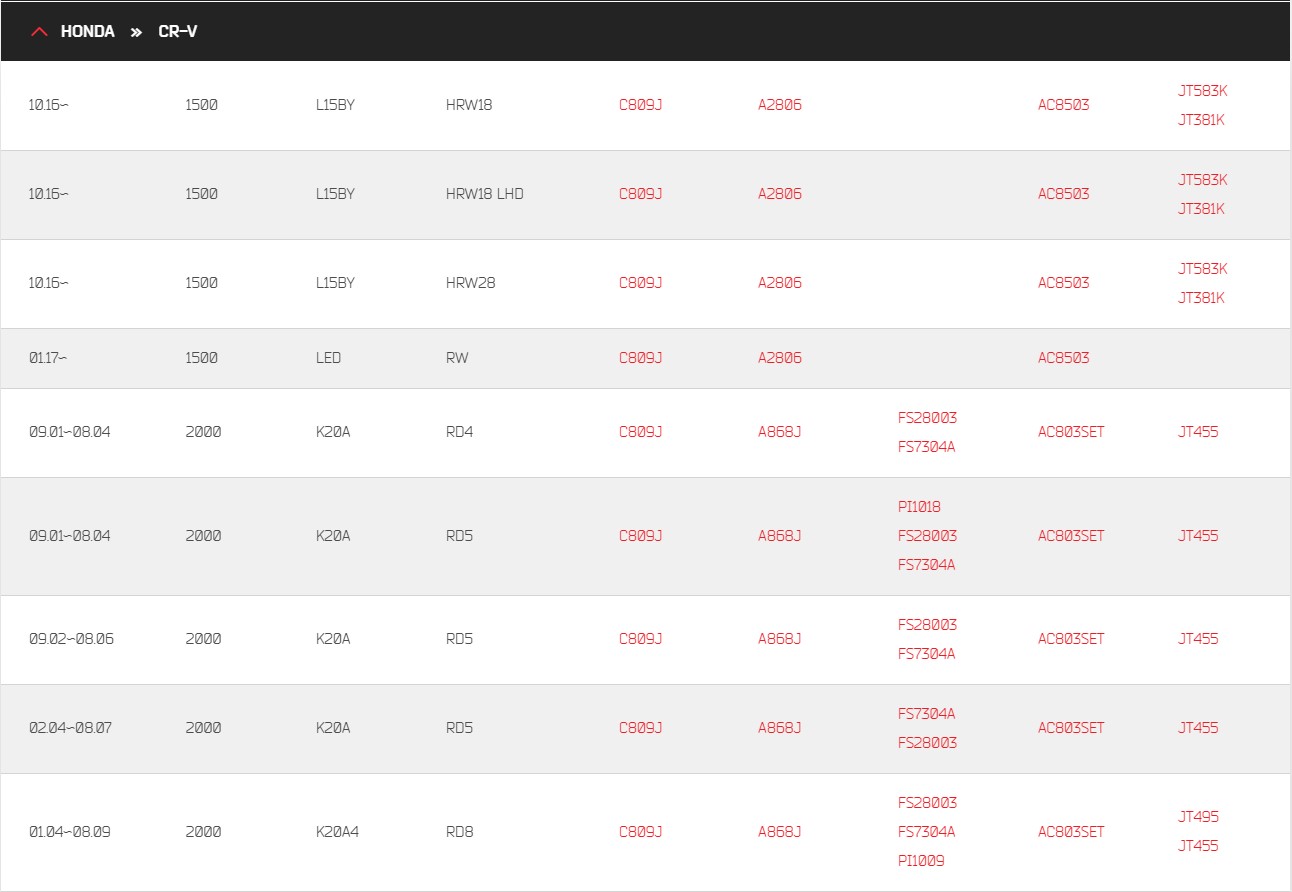The height and width of the screenshot is (892, 1292).
Task: Click the K20A4 engine code cell
Action: (x=337, y=832)
